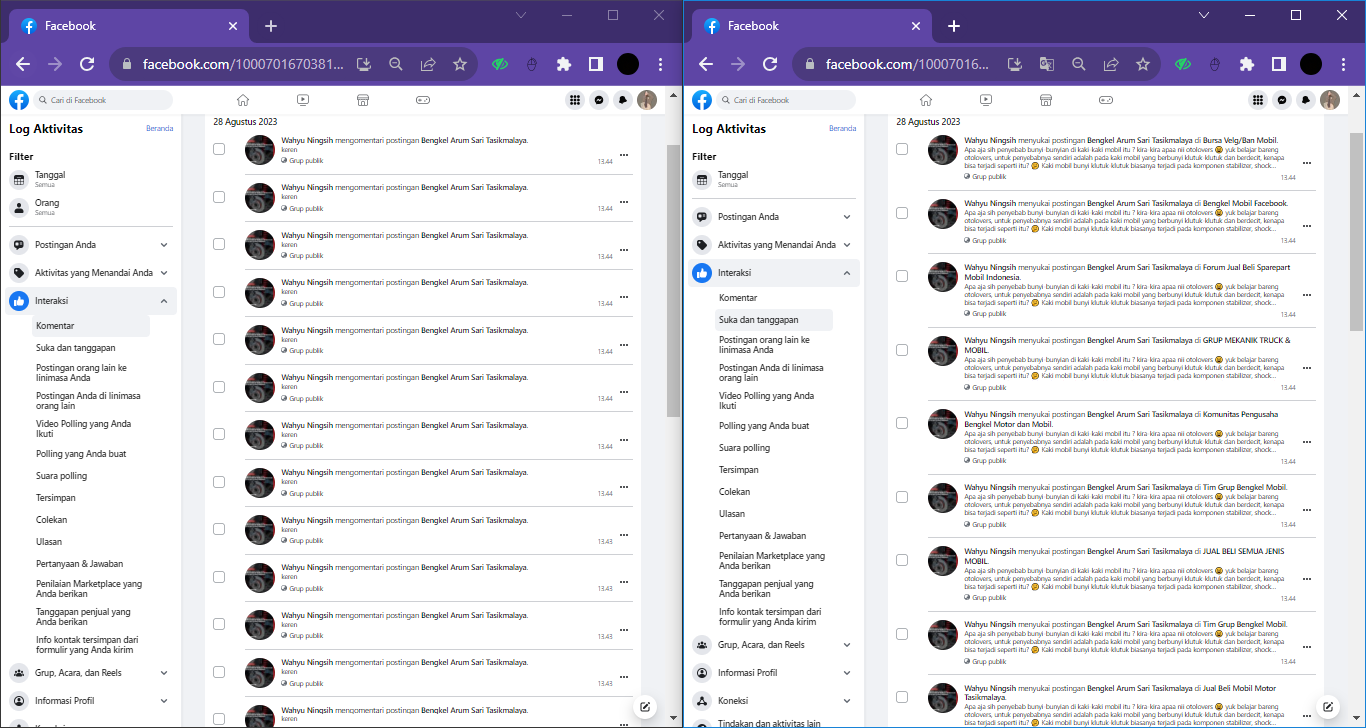Viewport: 1366px width, 728px height.
Task: Bookmark the page with star icon in right window
Action: (x=1143, y=64)
